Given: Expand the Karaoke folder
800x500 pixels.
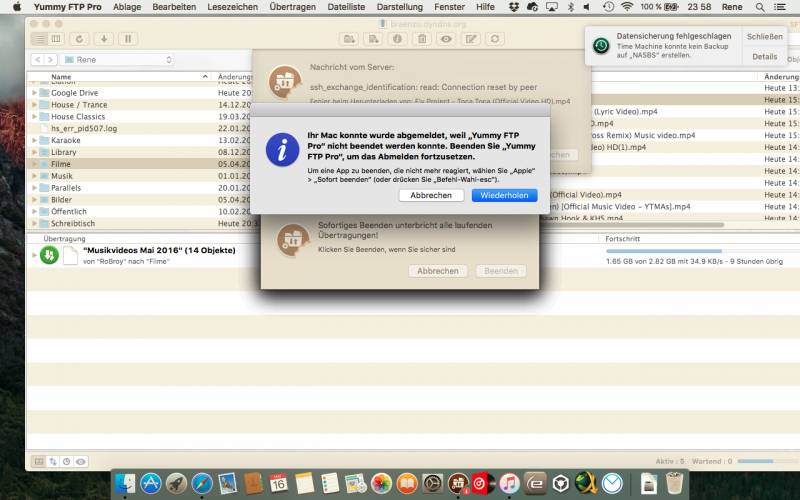Looking at the screenshot, I should (34, 140).
